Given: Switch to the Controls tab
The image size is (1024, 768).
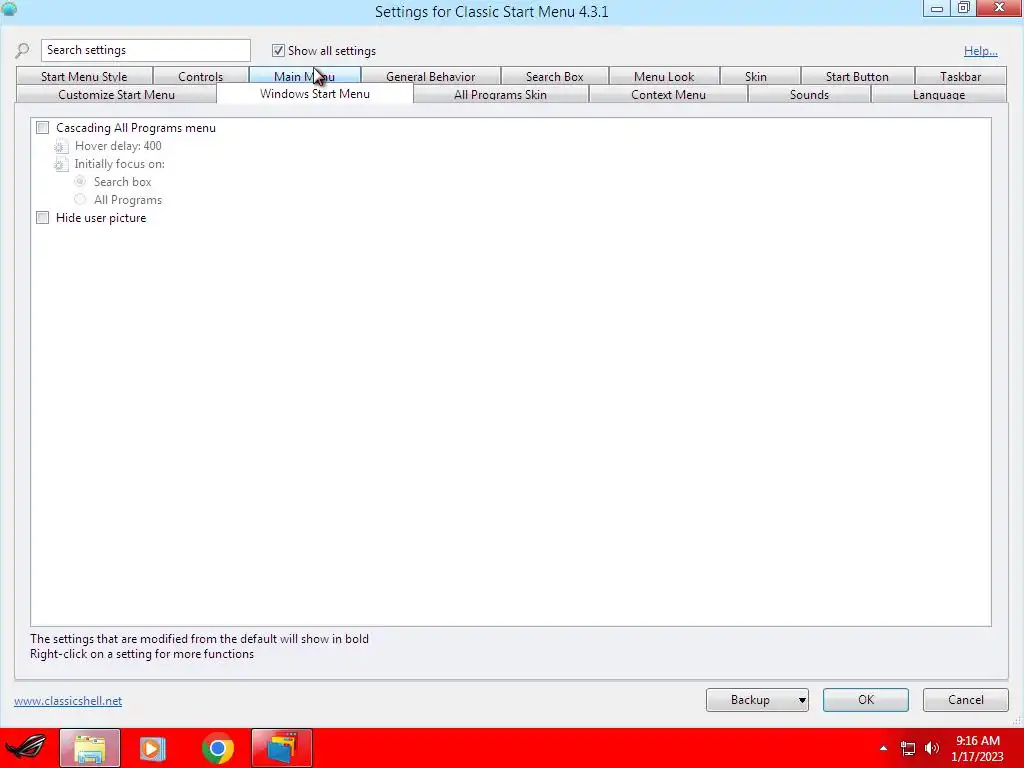Looking at the screenshot, I should (200, 76).
